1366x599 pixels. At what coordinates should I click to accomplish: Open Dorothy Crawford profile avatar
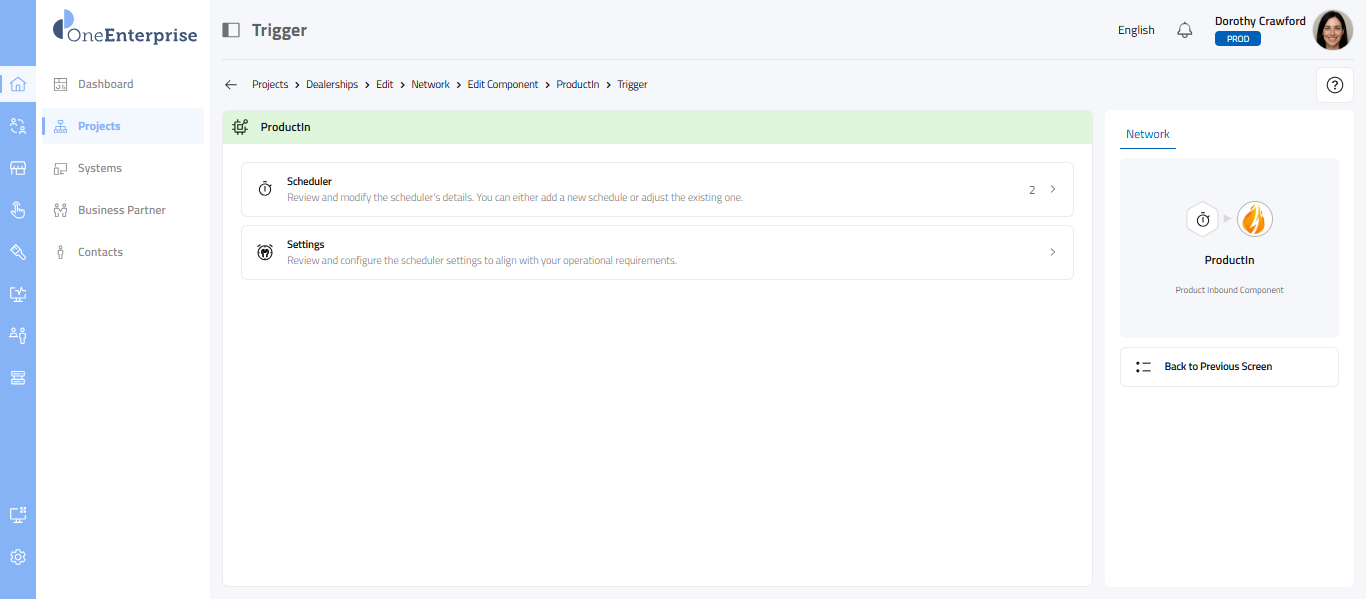(1332, 30)
